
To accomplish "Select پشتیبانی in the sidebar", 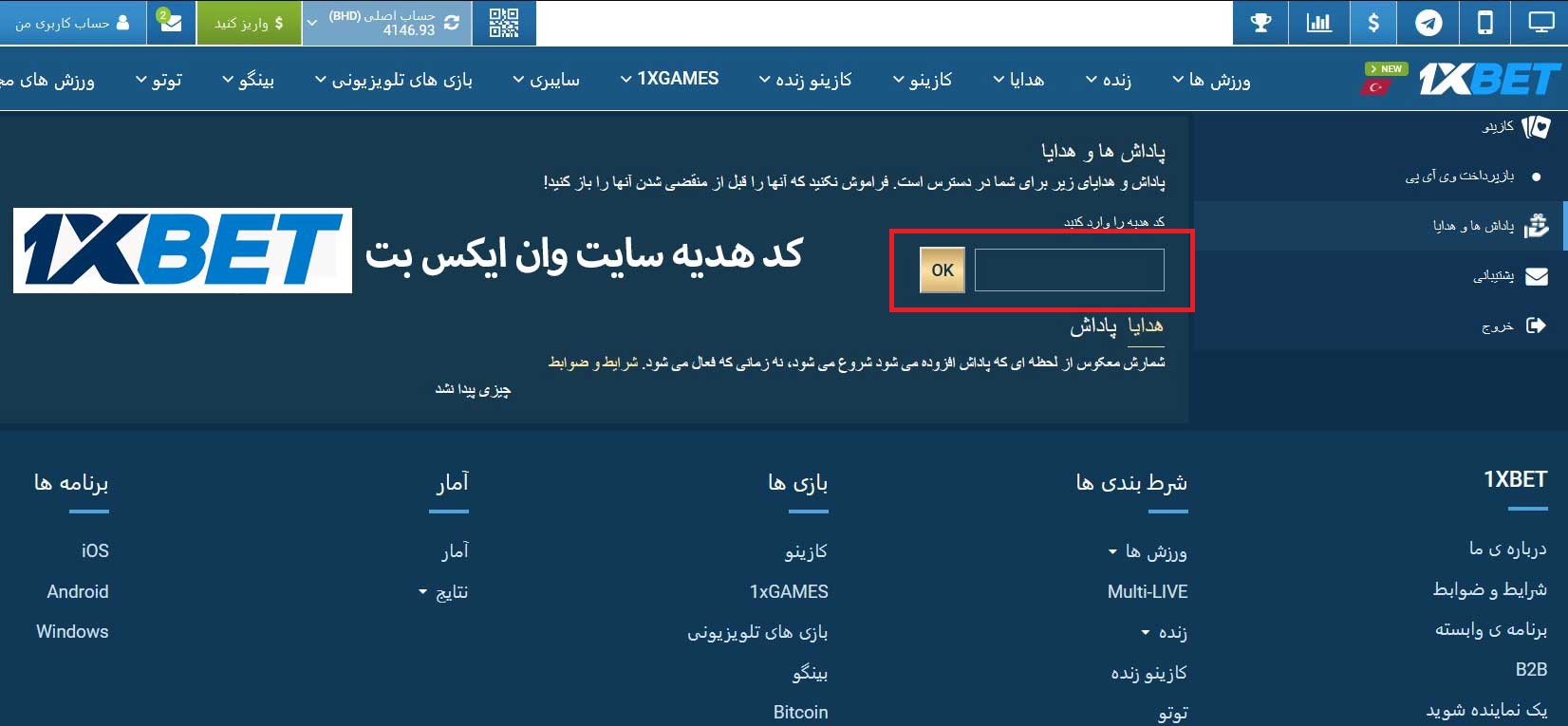I will coord(1493,276).
